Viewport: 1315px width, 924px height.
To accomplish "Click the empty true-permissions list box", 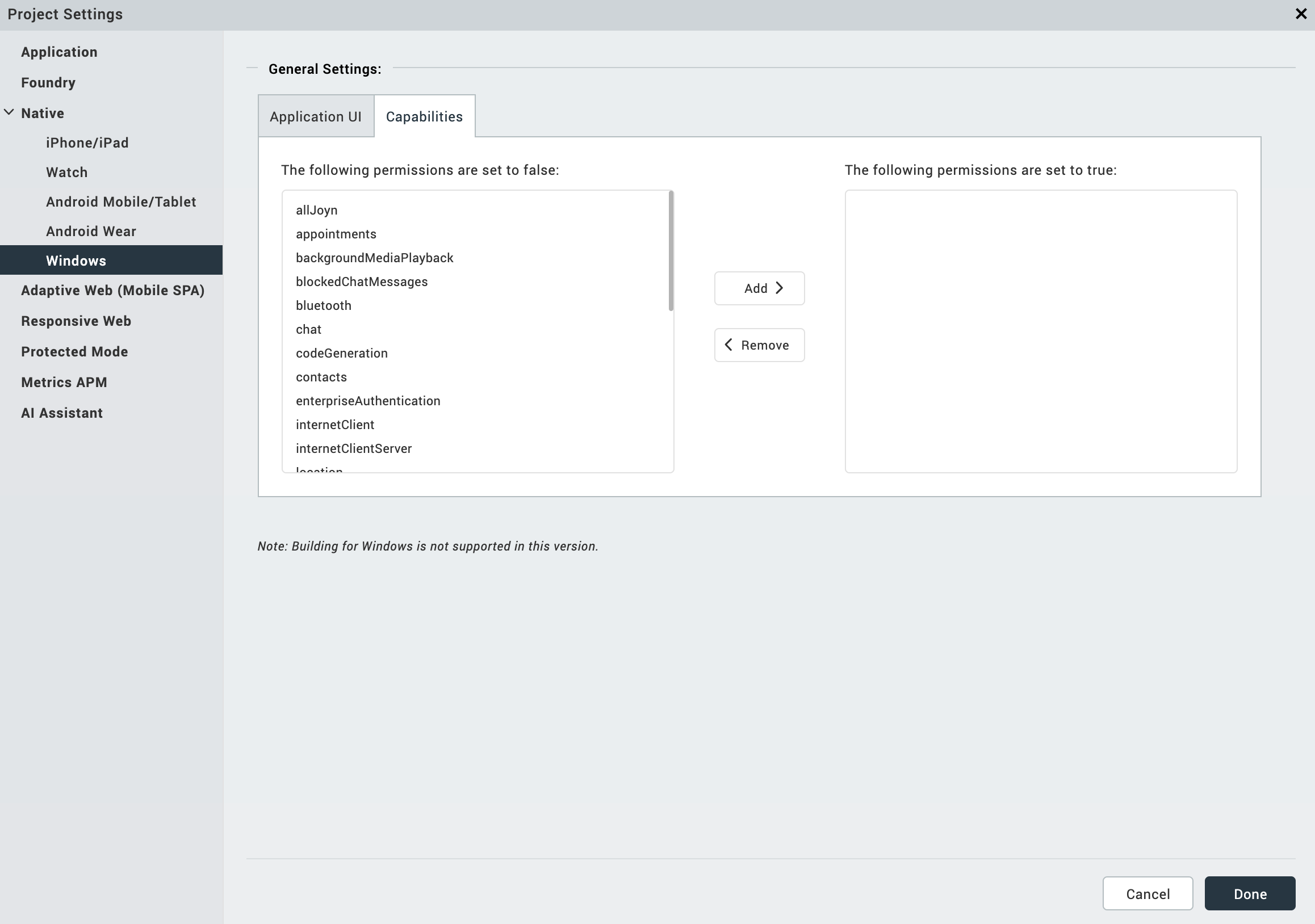I will tap(1040, 331).
